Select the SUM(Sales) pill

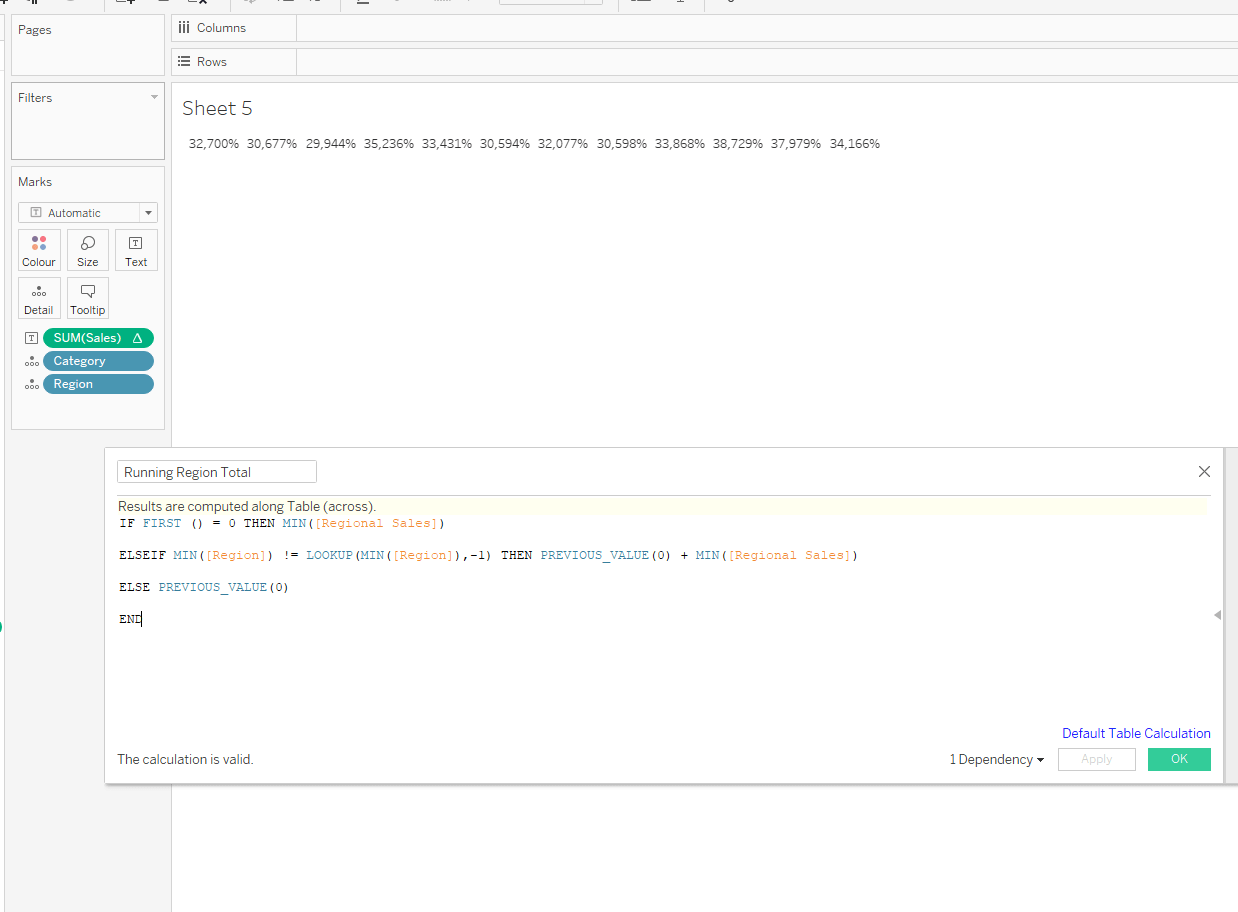[98, 338]
